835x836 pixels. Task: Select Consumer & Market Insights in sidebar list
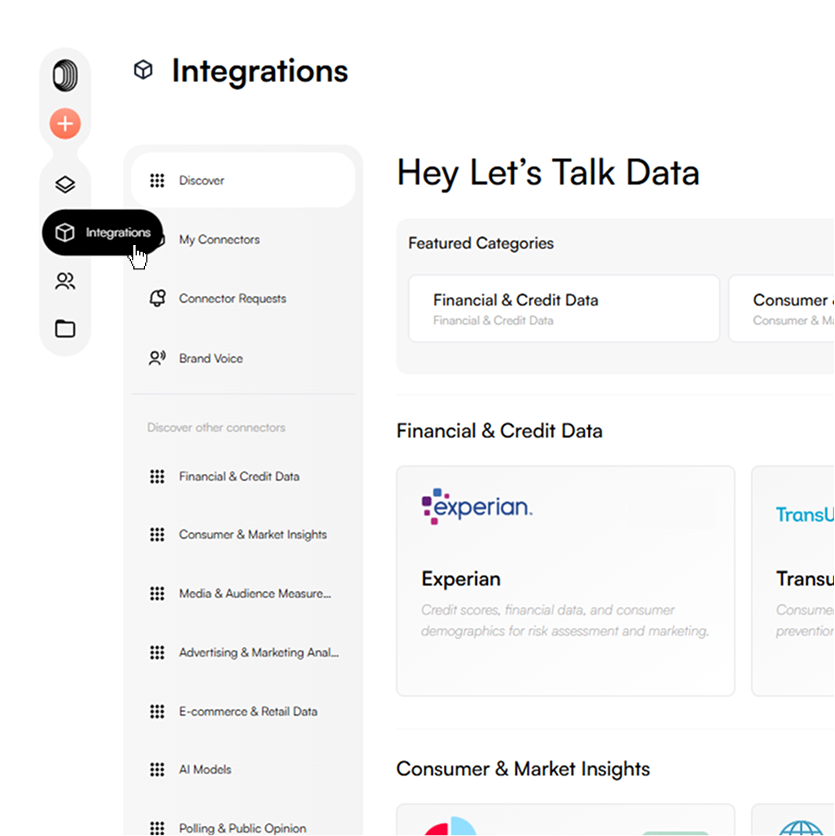click(x=243, y=535)
